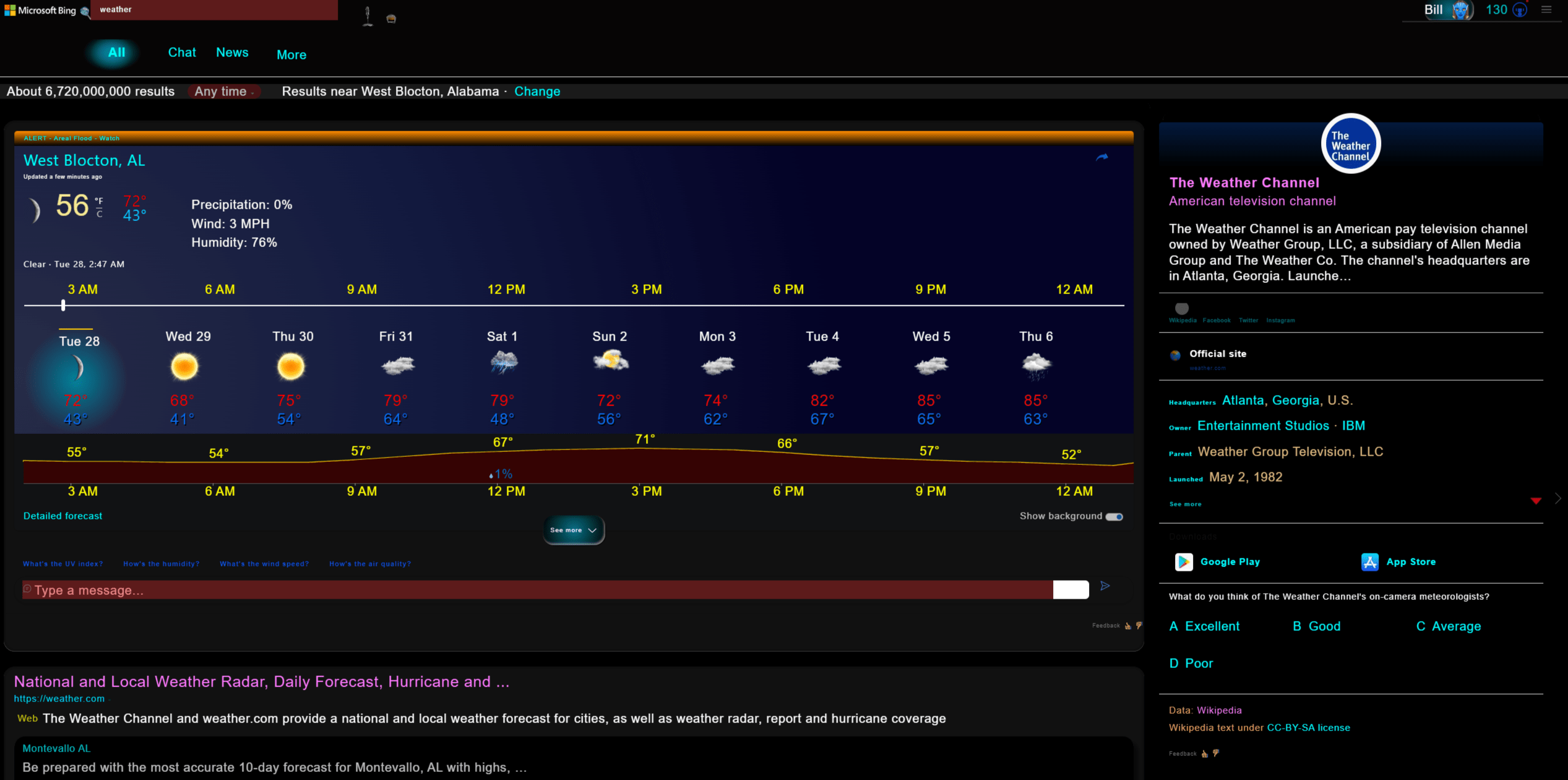The image size is (1568, 780).
Task: Switch to the Chat tab
Action: (x=182, y=53)
